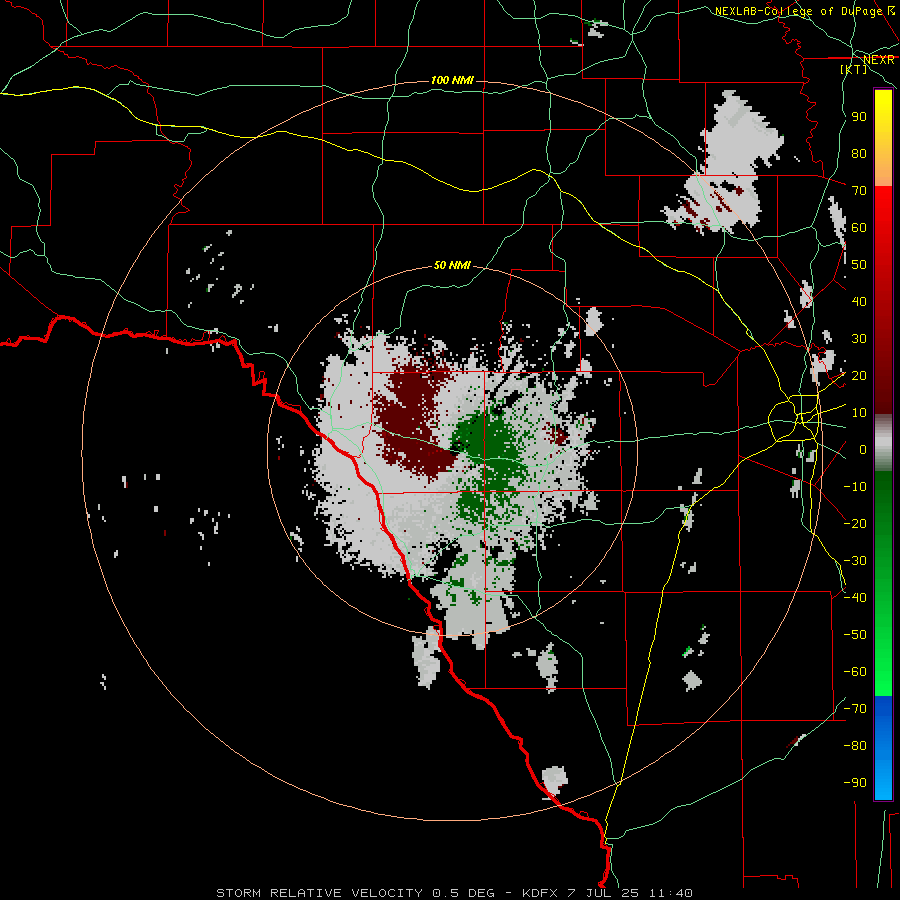Click the -30 value on velocity scale
Viewport: 900px width, 900px height.
[x=855, y=561]
